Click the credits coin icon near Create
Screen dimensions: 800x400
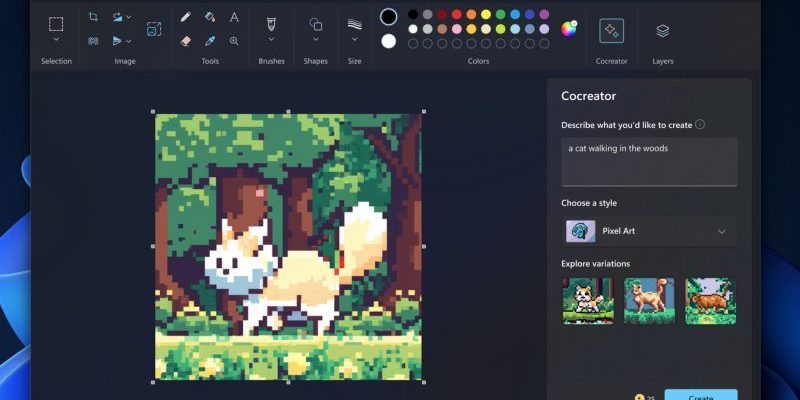[640, 398]
